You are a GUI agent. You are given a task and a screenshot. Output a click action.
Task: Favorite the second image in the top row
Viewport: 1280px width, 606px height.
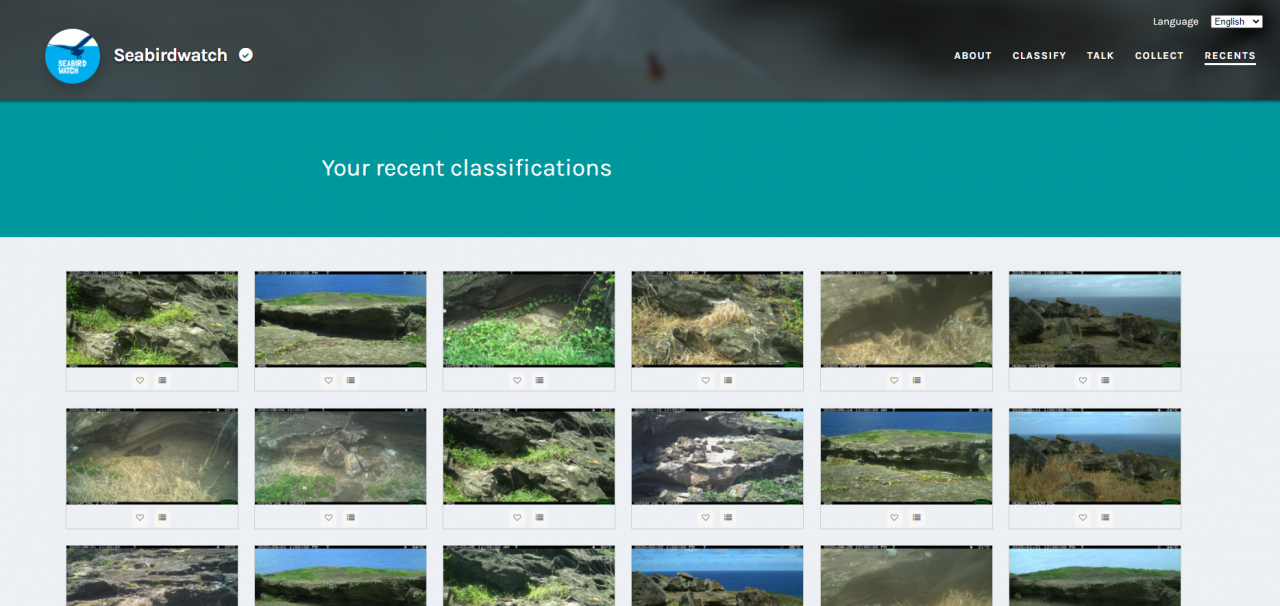(328, 380)
